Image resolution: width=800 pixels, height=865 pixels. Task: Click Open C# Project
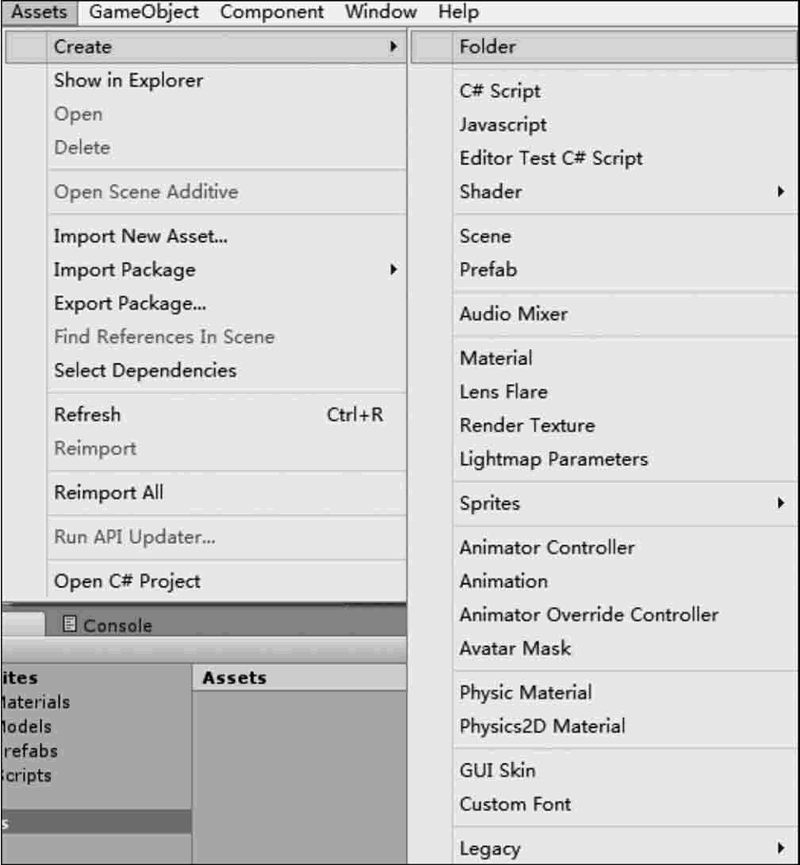pos(127,582)
